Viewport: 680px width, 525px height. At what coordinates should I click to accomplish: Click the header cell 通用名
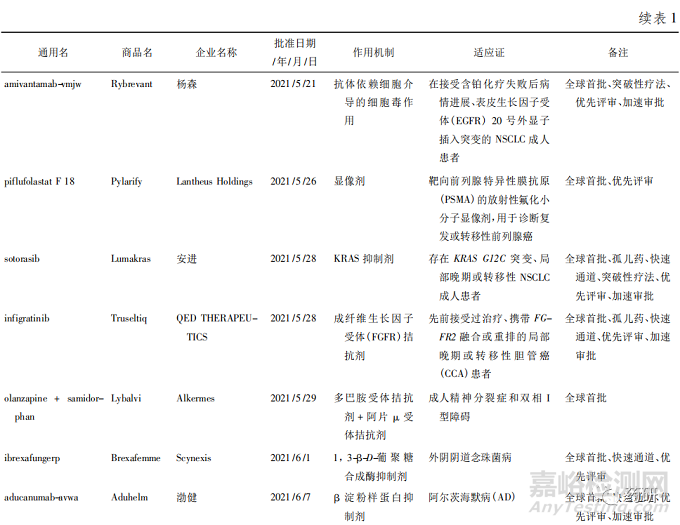(x=53, y=52)
